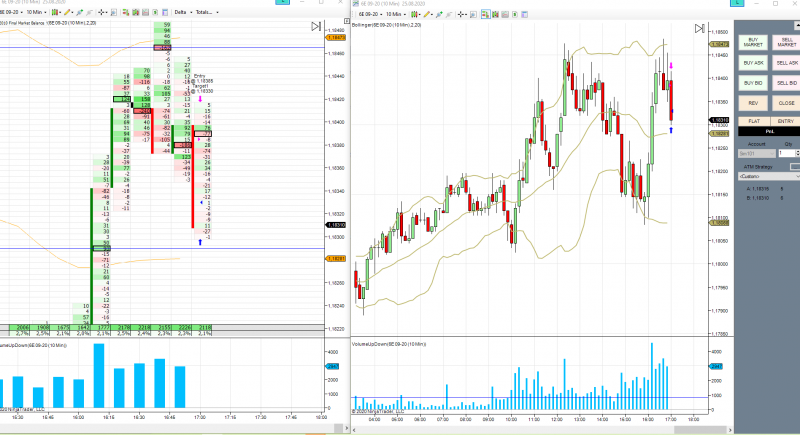
Task: Expand the 10 Min interval selector in the right chart
Action: tap(395, 14)
